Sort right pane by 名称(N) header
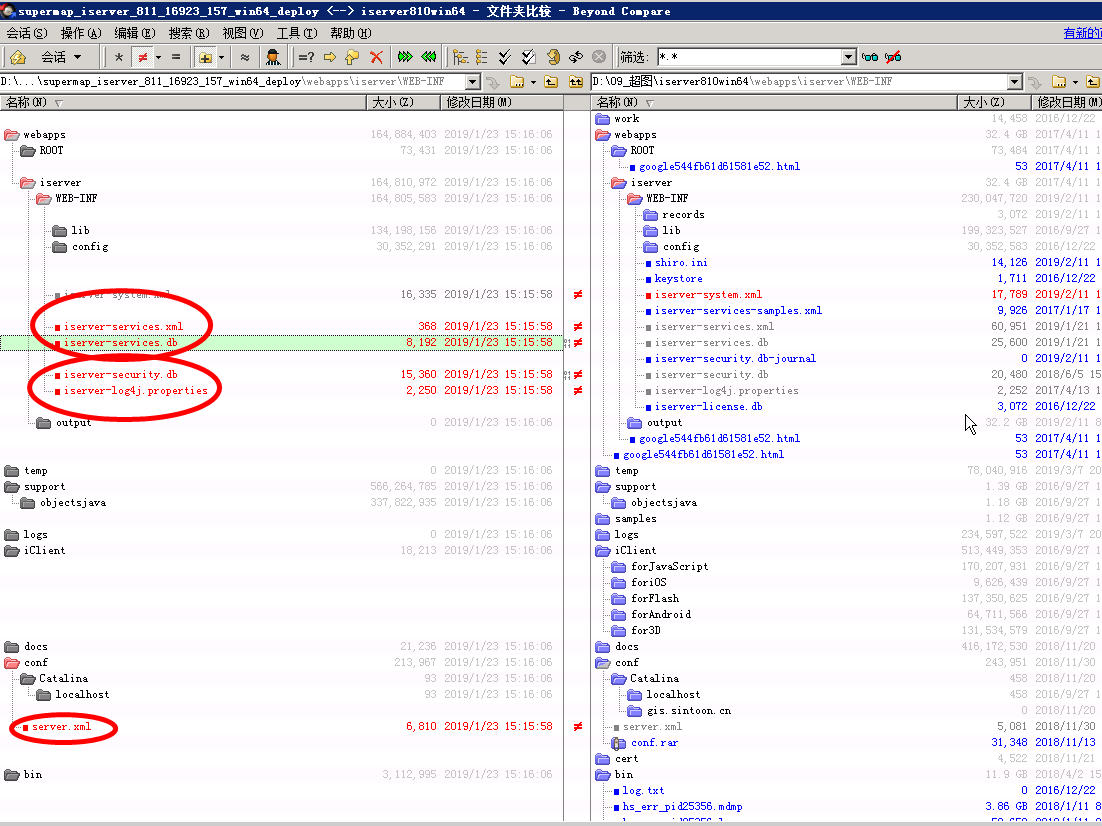Viewport: 1102px width, 826px height. 774,103
